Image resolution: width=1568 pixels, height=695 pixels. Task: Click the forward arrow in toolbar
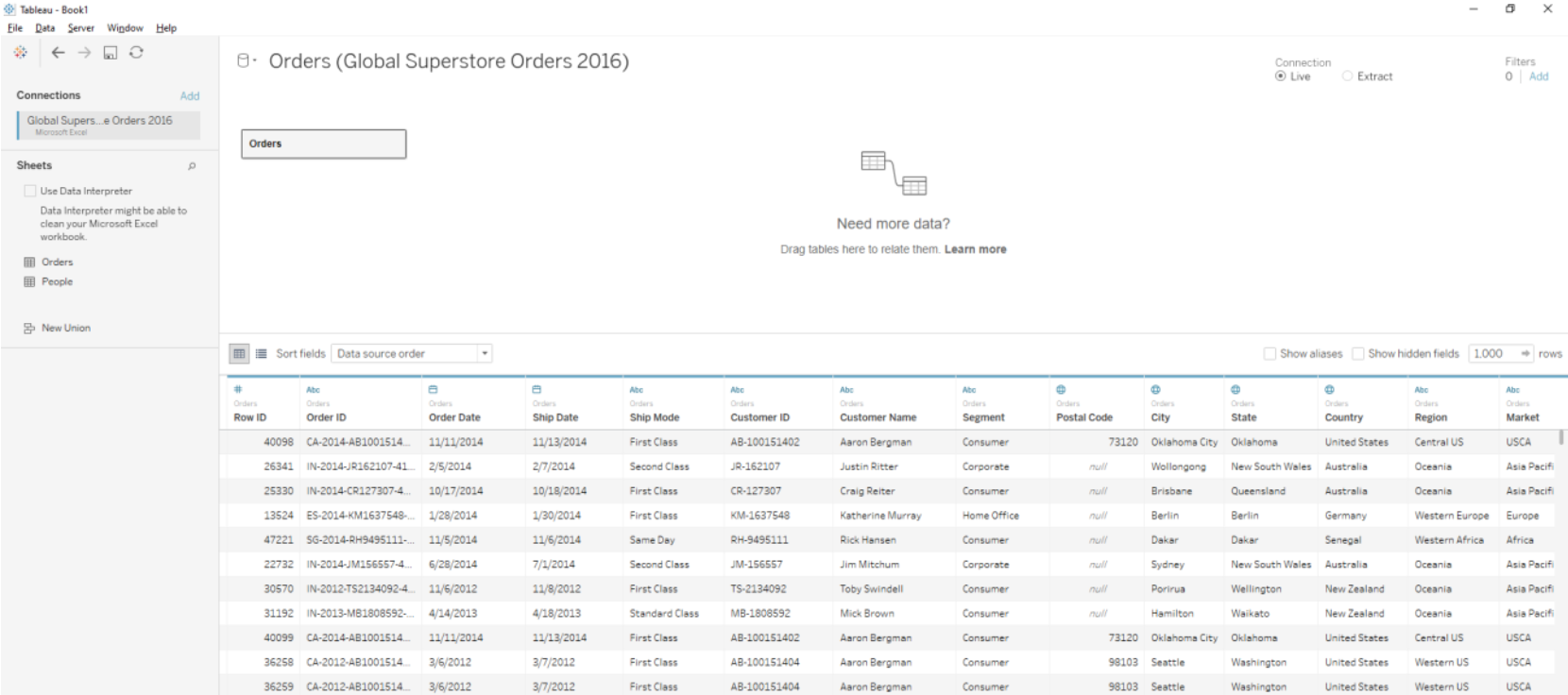click(84, 53)
